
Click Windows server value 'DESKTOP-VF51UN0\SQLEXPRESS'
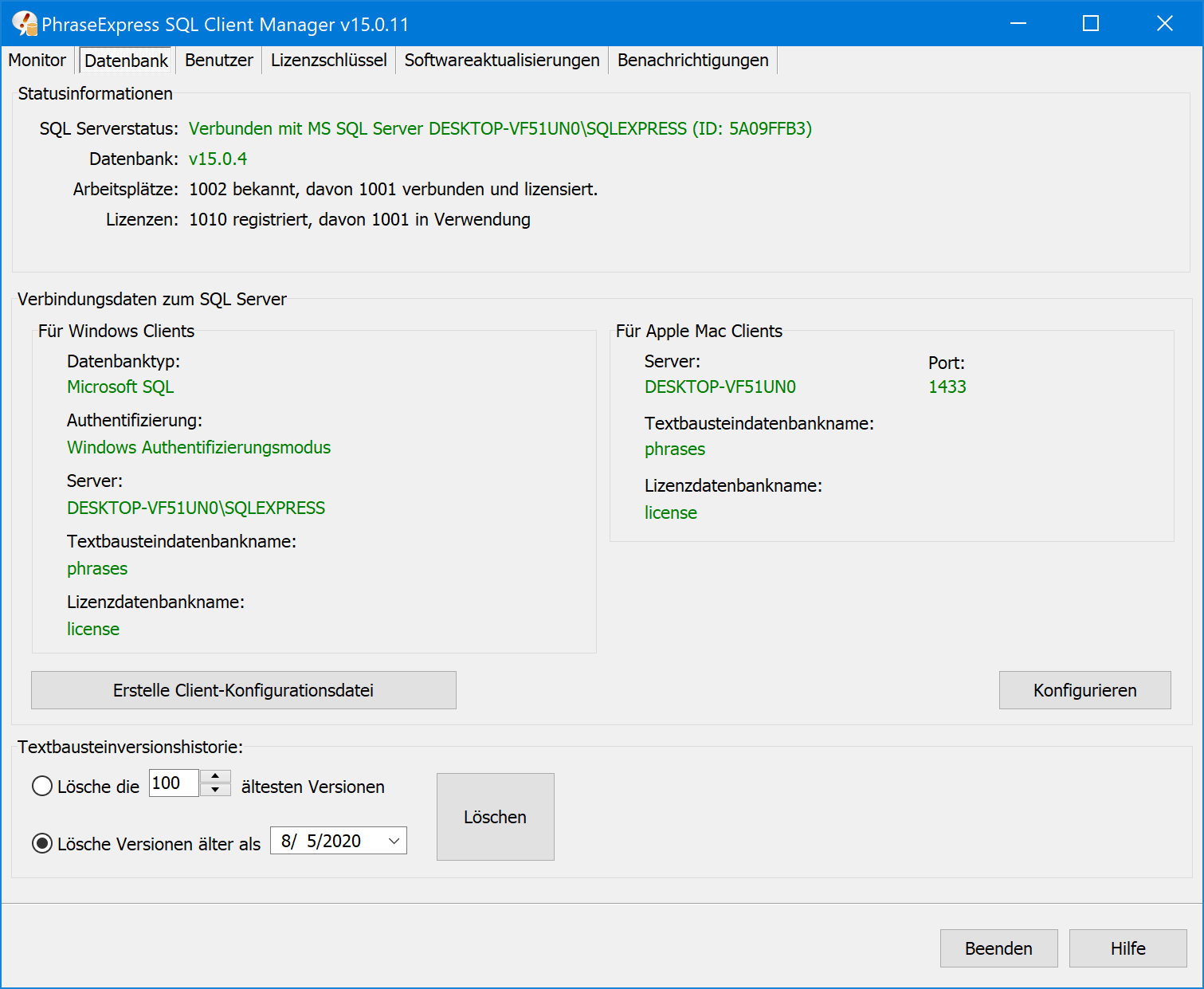[196, 508]
